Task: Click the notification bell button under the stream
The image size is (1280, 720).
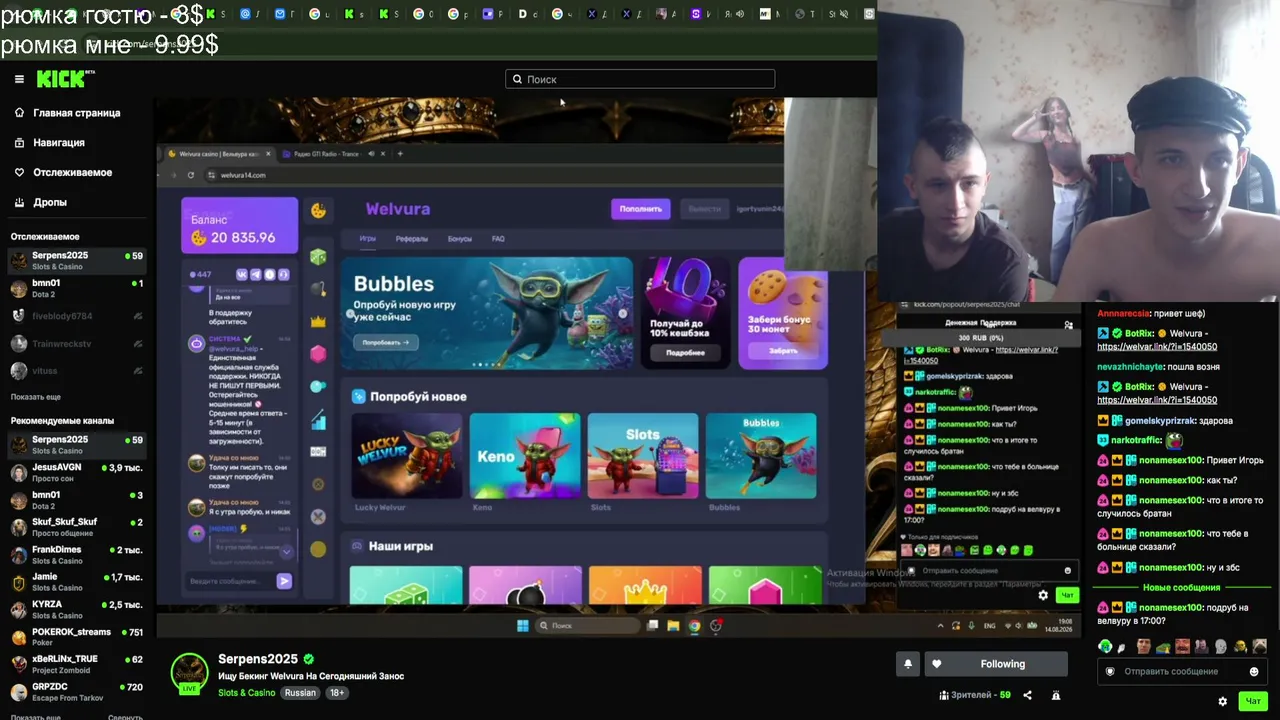Action: [x=908, y=664]
